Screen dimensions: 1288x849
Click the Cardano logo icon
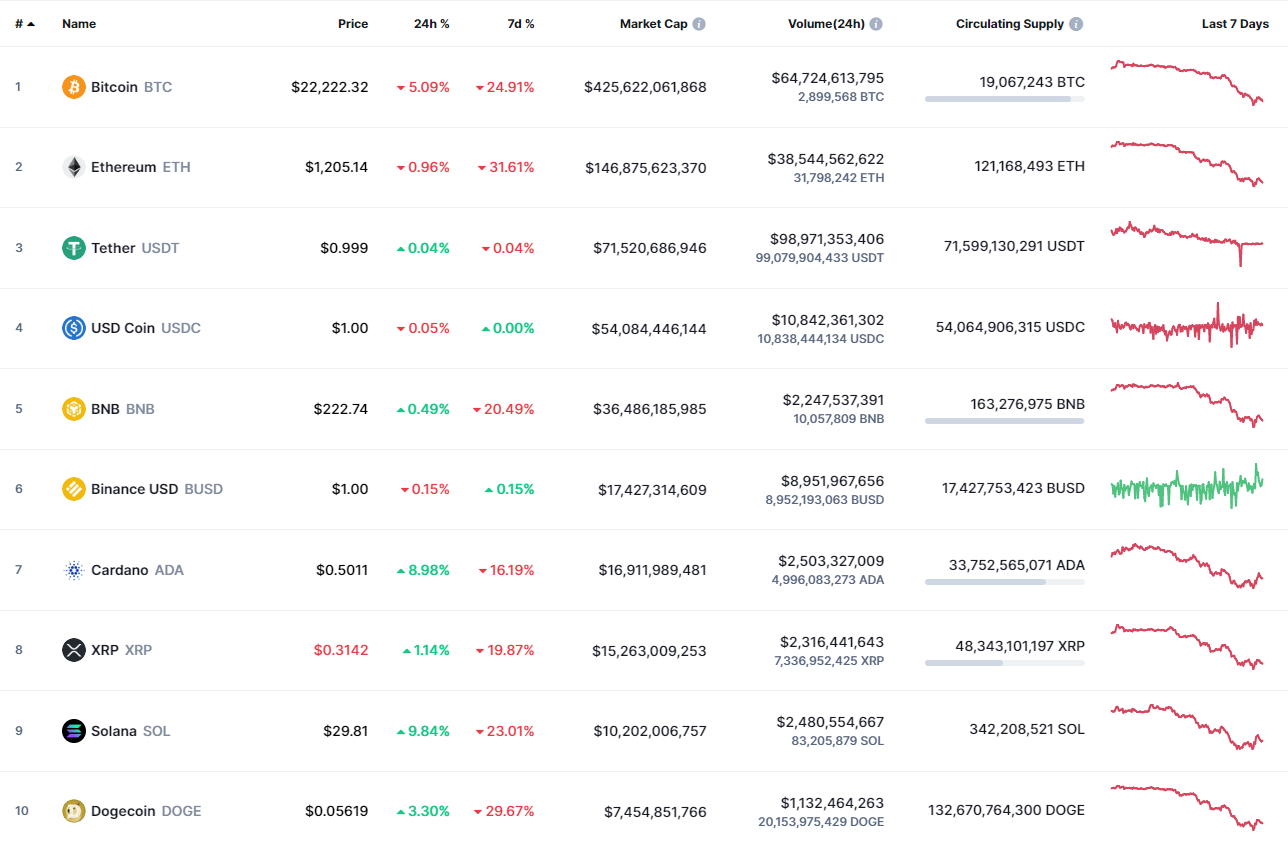[74, 570]
